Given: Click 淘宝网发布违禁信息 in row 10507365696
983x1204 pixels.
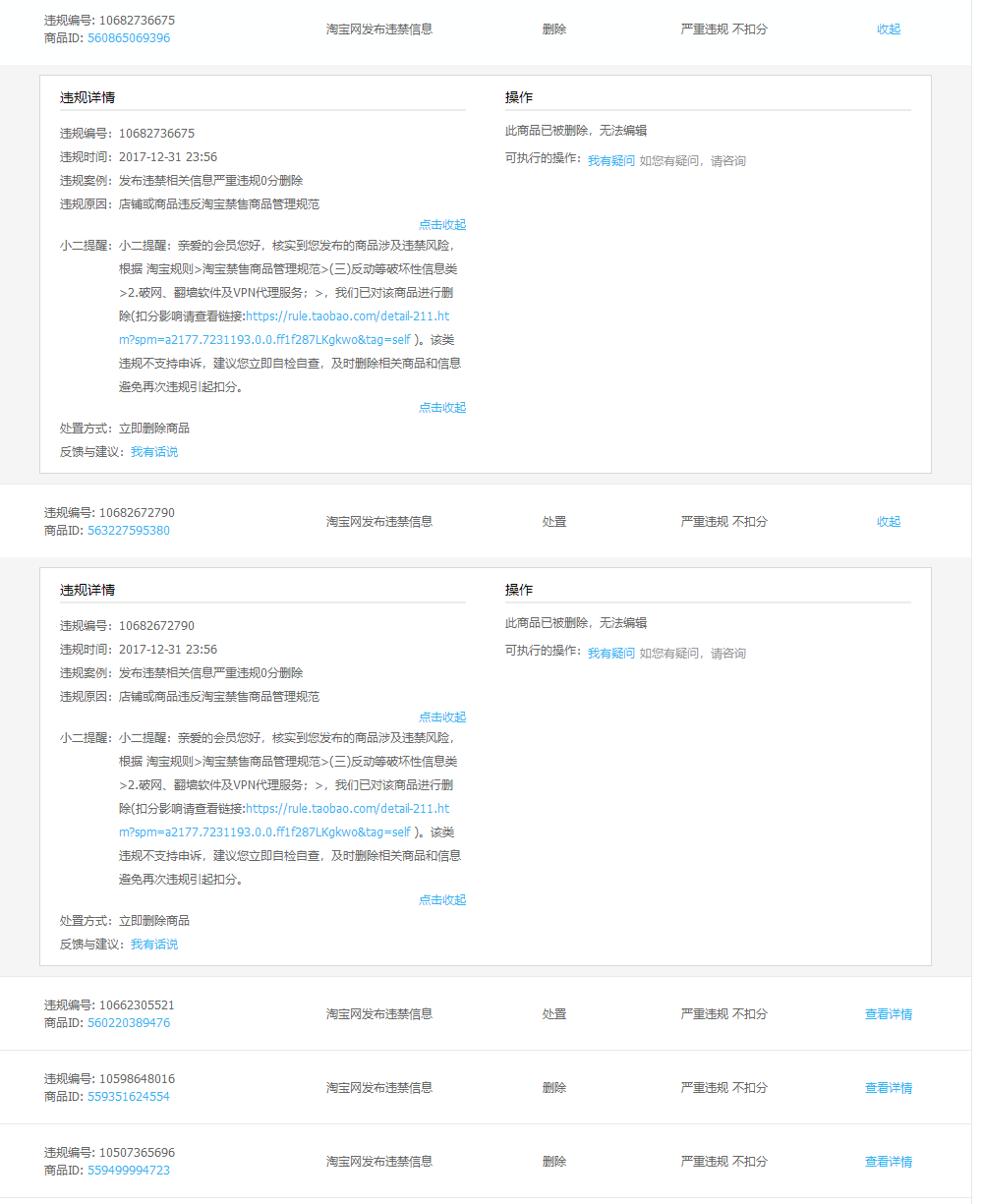Looking at the screenshot, I should coord(379,1162).
